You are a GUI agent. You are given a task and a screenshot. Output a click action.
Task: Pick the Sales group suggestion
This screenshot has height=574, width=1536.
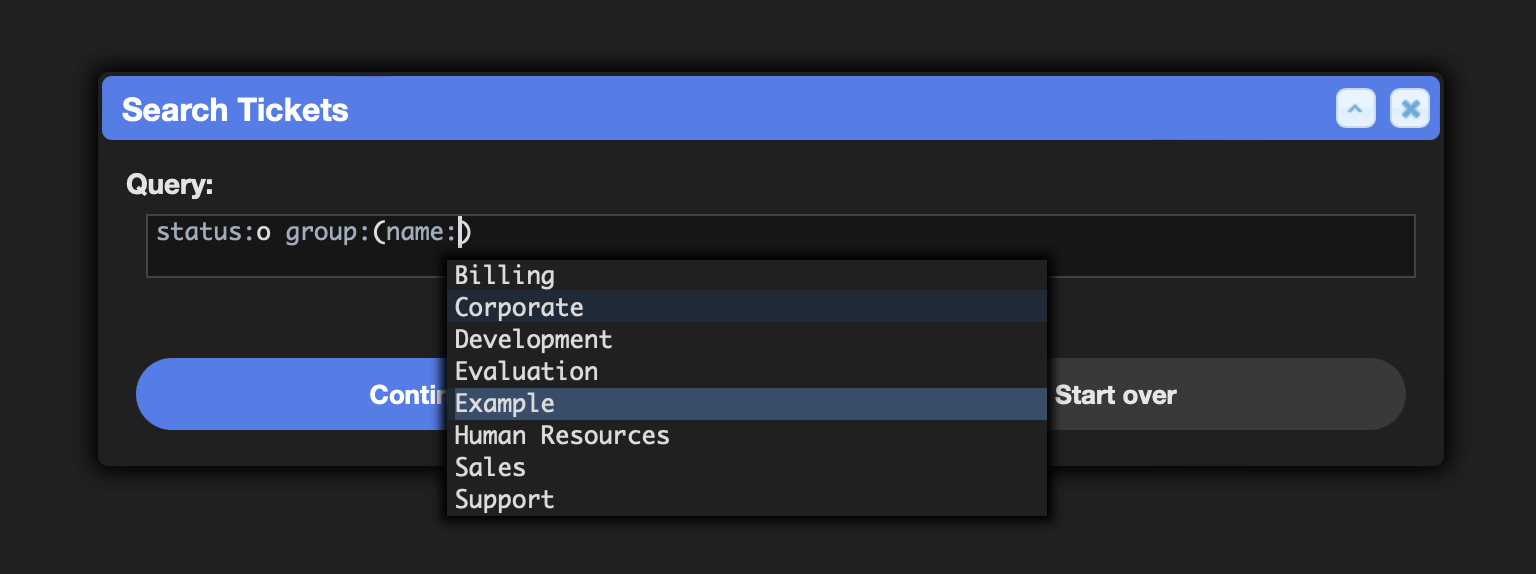(x=747, y=467)
